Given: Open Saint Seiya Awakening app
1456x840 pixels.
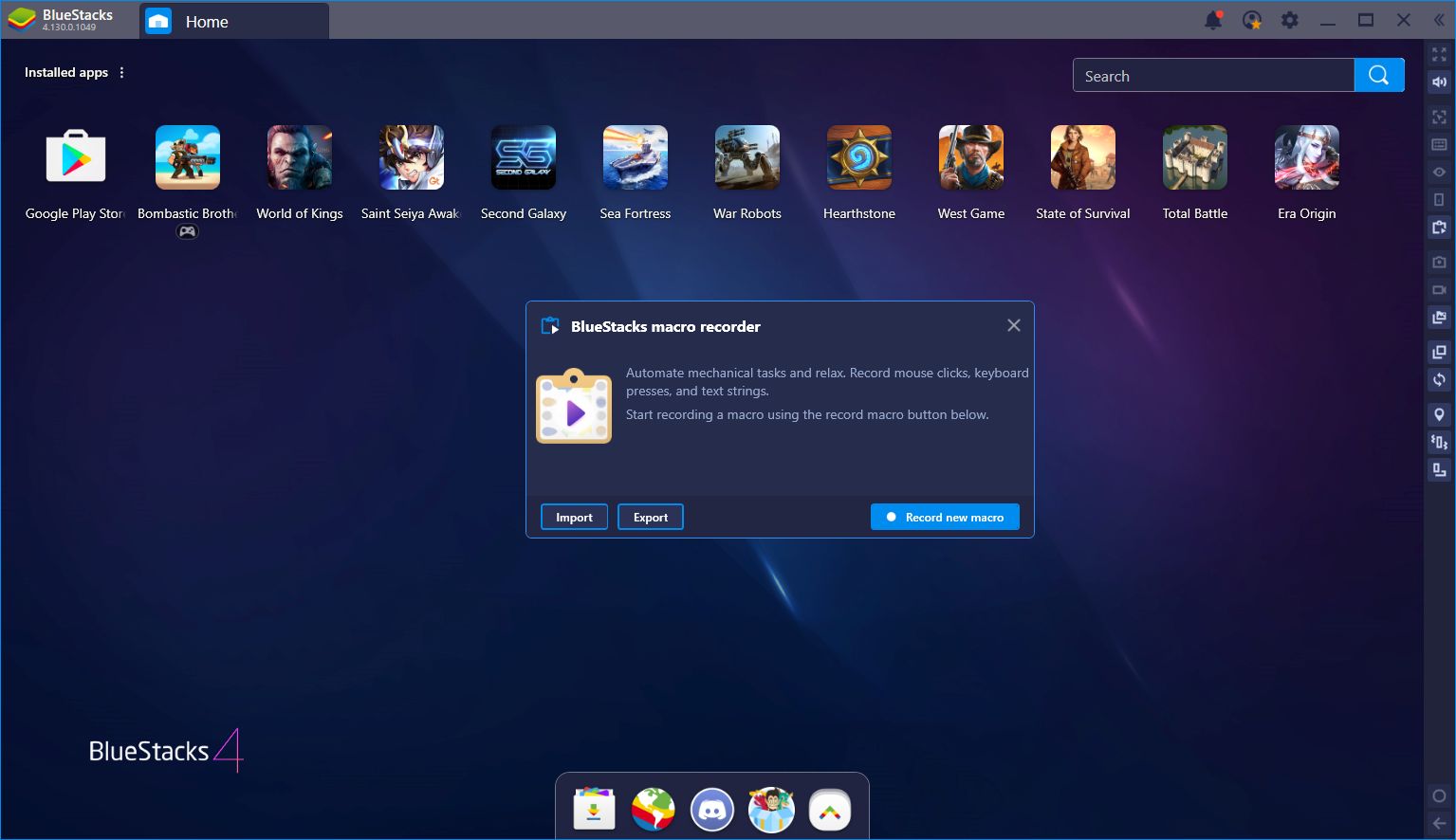Looking at the screenshot, I should (412, 157).
